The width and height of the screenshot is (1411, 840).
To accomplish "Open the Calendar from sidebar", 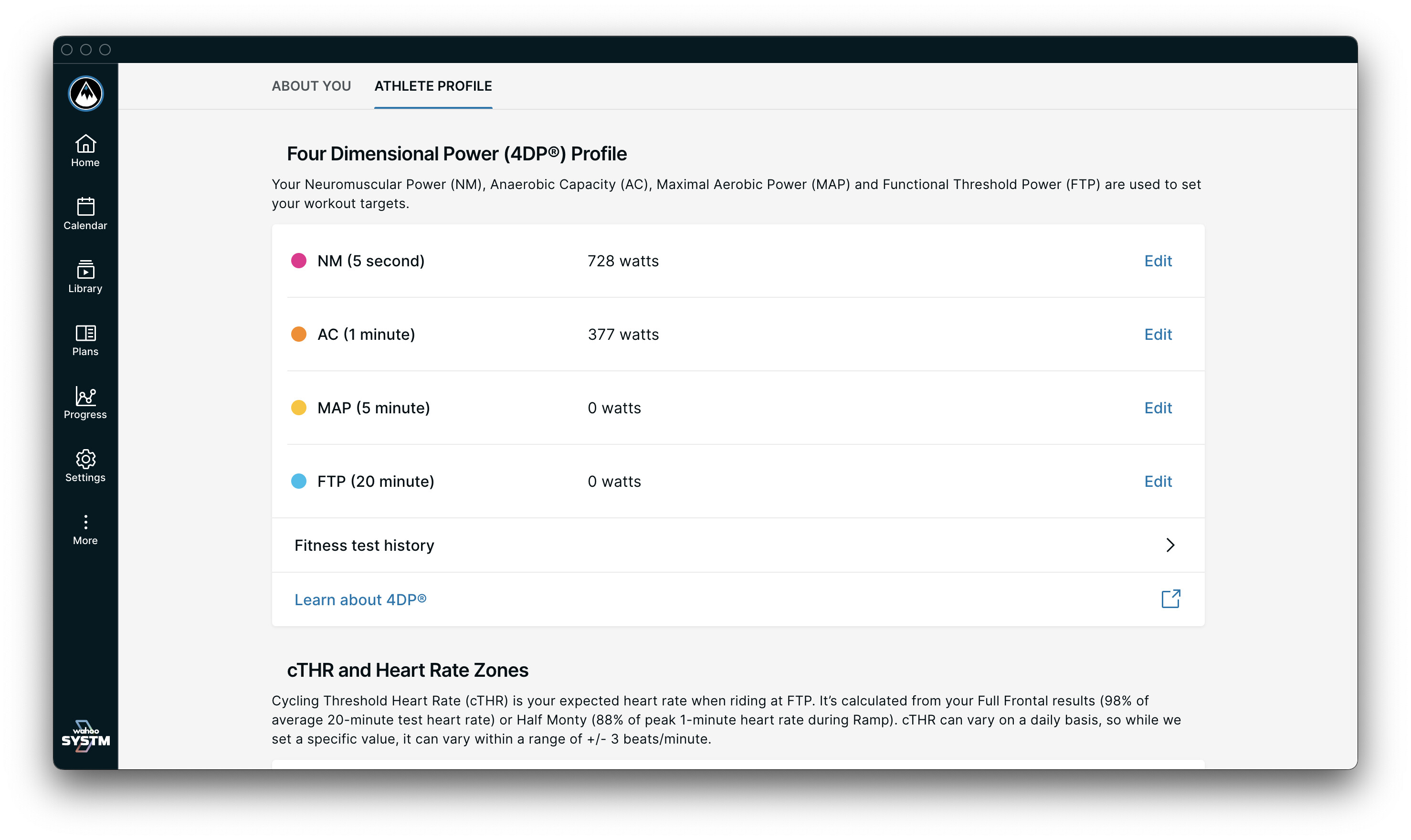I will click(x=85, y=214).
